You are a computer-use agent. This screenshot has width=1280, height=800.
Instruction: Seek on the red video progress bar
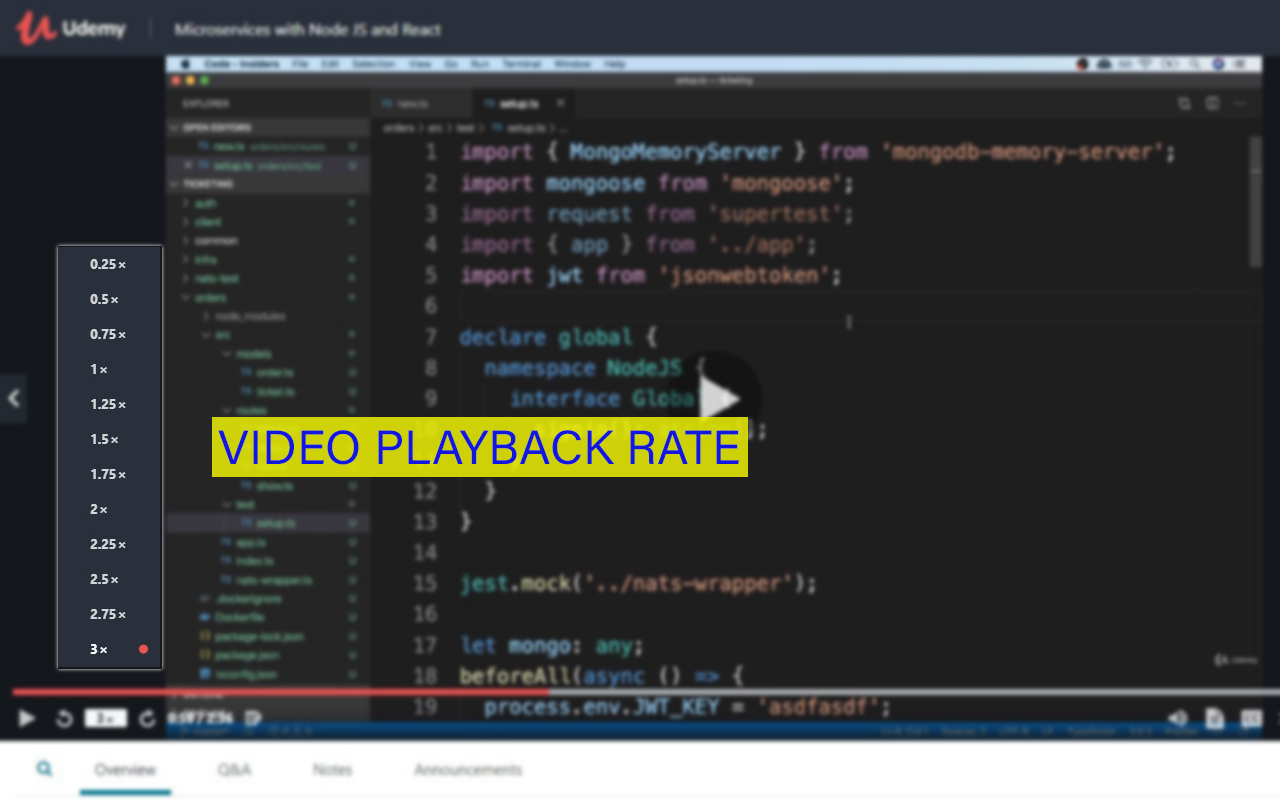click(x=646, y=691)
